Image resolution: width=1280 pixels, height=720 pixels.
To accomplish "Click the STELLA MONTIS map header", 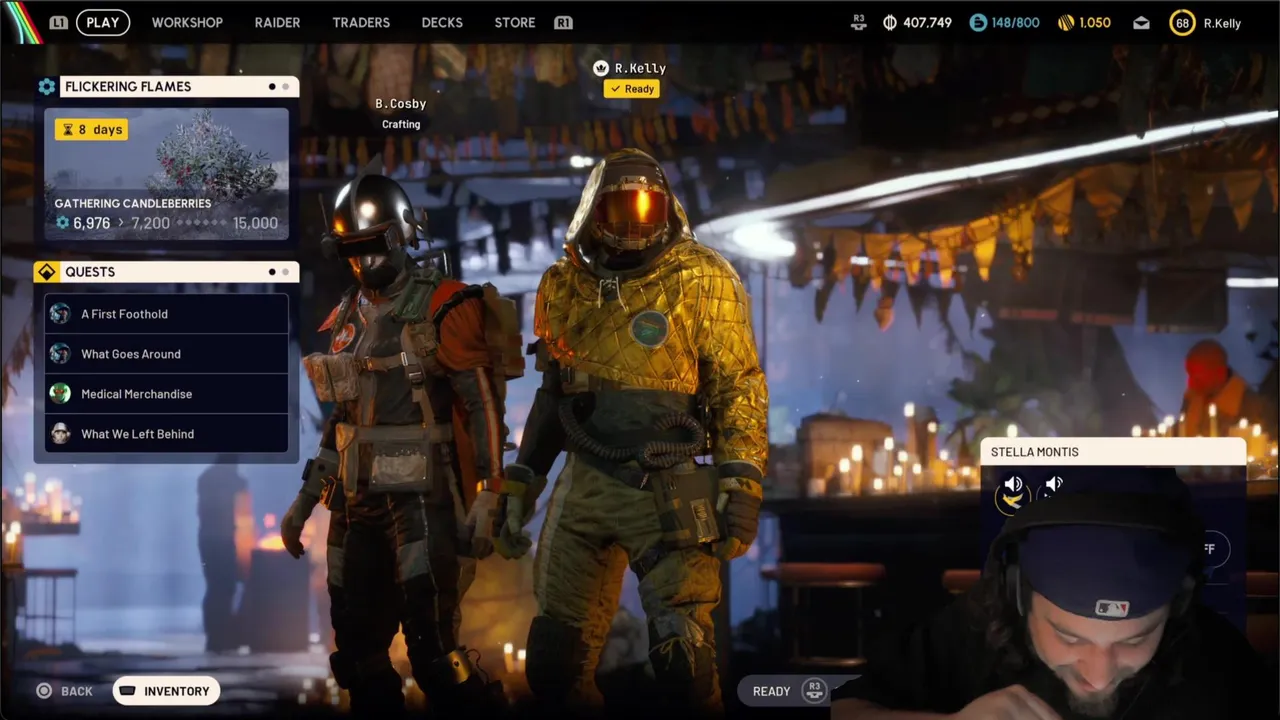I will [x=1113, y=452].
